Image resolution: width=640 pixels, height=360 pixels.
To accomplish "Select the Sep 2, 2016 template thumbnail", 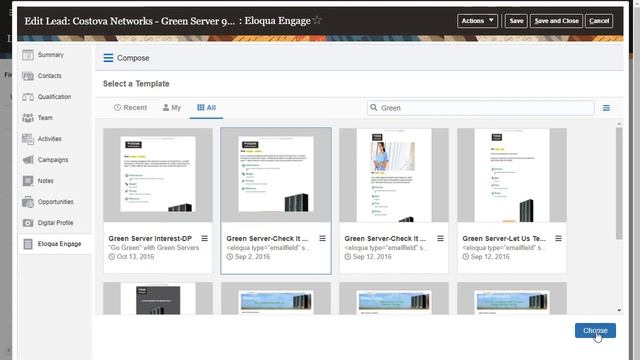I will 276,175.
